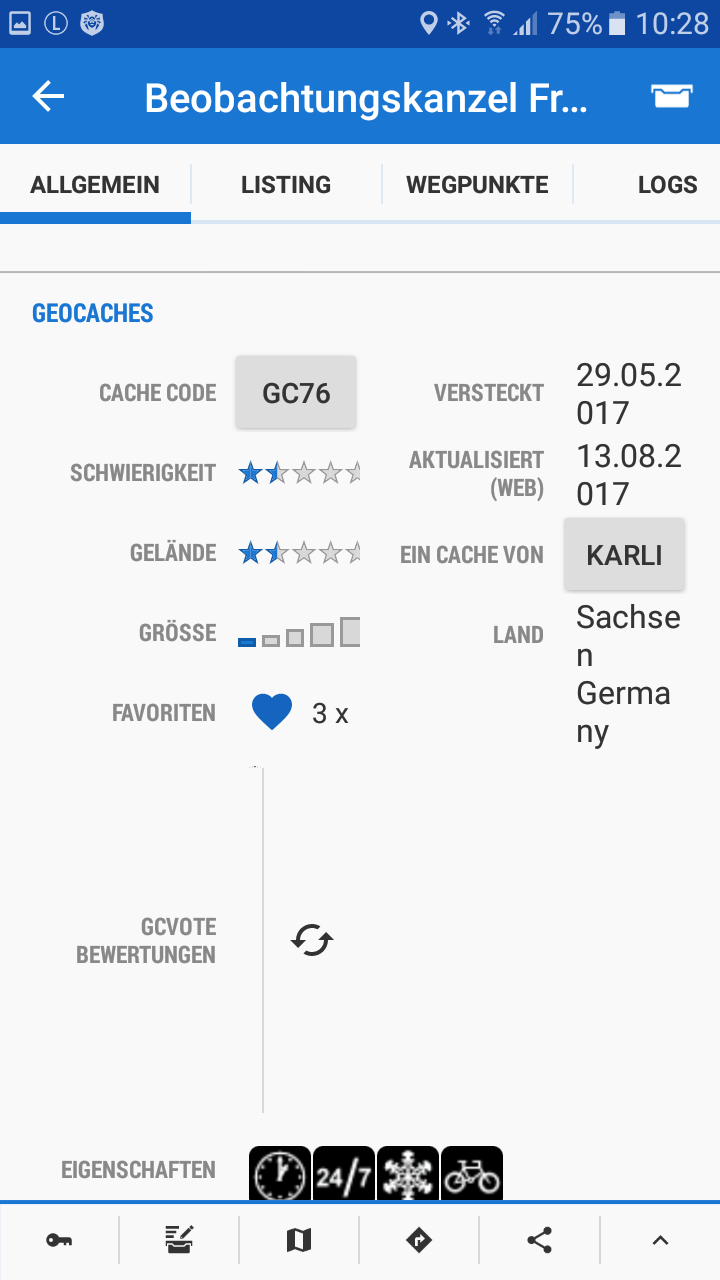The width and height of the screenshot is (720, 1280).
Task: Open the geocache box icon in header
Action: (671, 96)
